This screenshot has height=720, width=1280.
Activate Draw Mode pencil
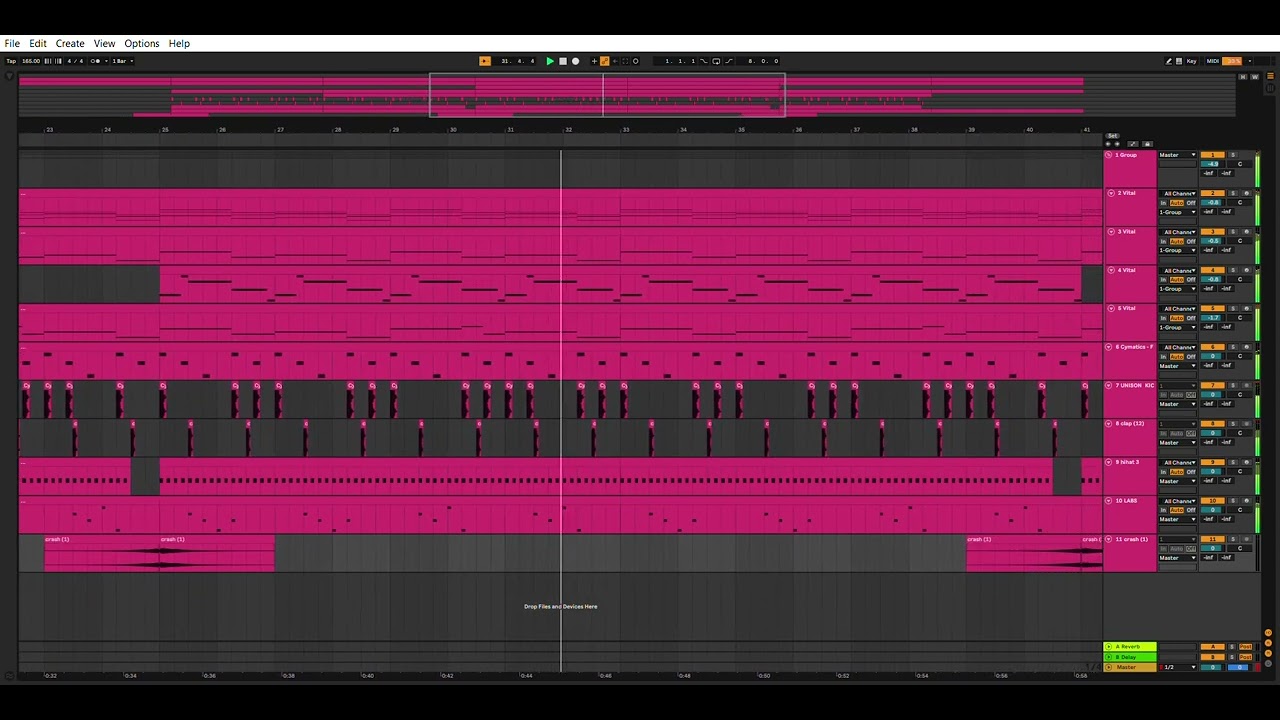[1168, 61]
